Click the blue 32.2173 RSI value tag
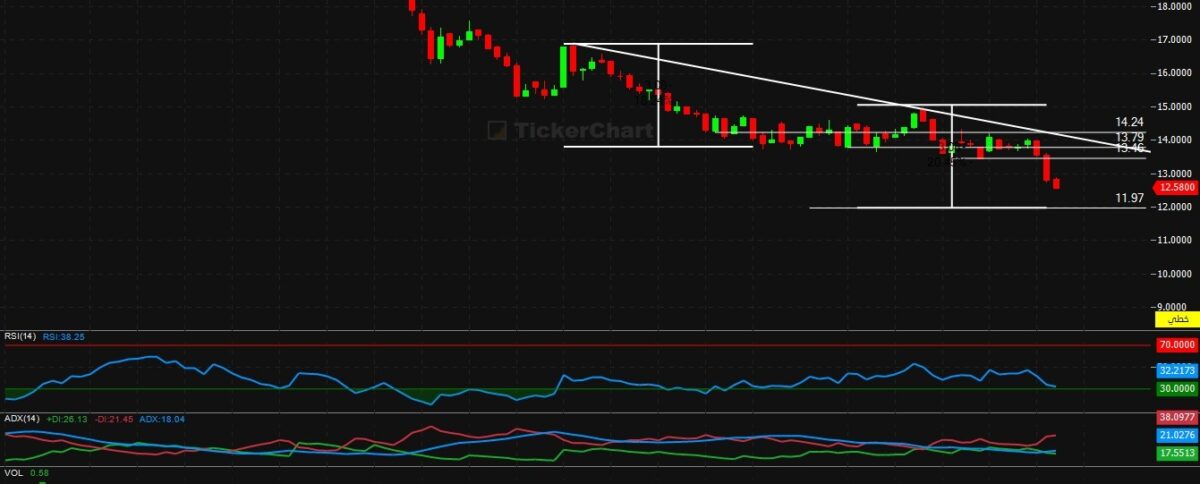Image resolution: width=1200 pixels, height=484 pixels. click(x=1176, y=370)
